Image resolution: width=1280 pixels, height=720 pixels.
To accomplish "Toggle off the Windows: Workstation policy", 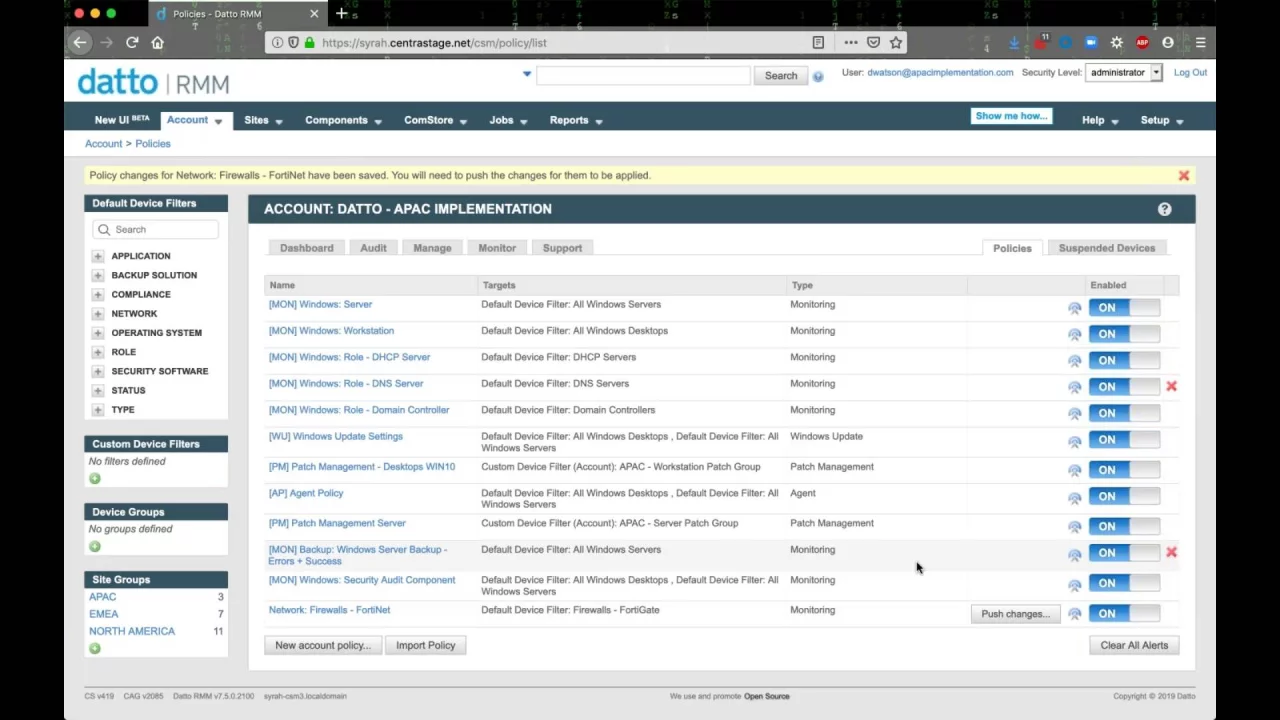I will [1123, 334].
